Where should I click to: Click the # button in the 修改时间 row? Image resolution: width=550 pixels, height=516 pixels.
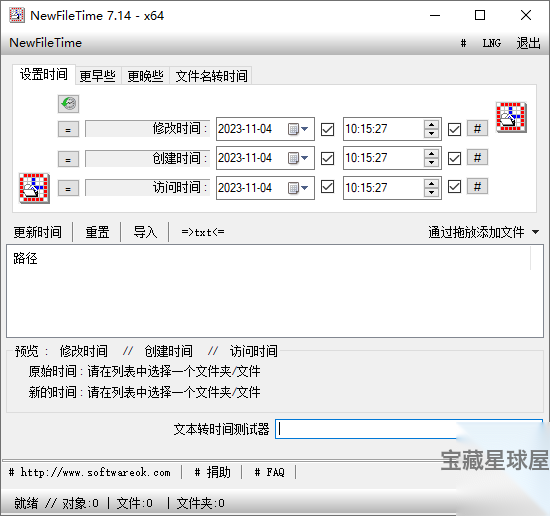pos(477,129)
